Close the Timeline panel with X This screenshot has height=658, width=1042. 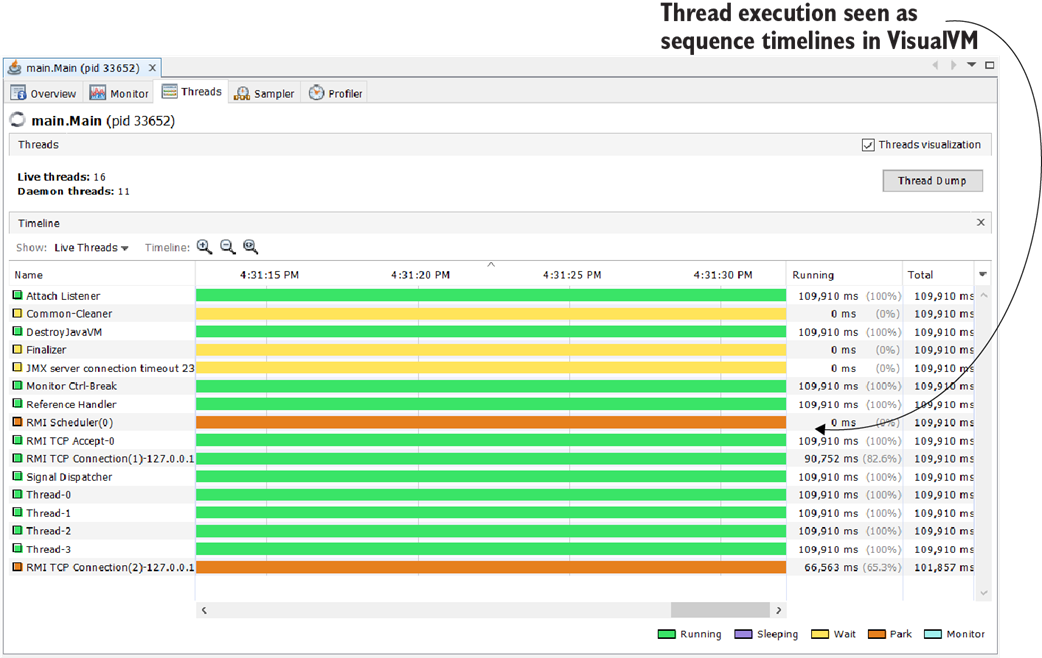[x=980, y=223]
